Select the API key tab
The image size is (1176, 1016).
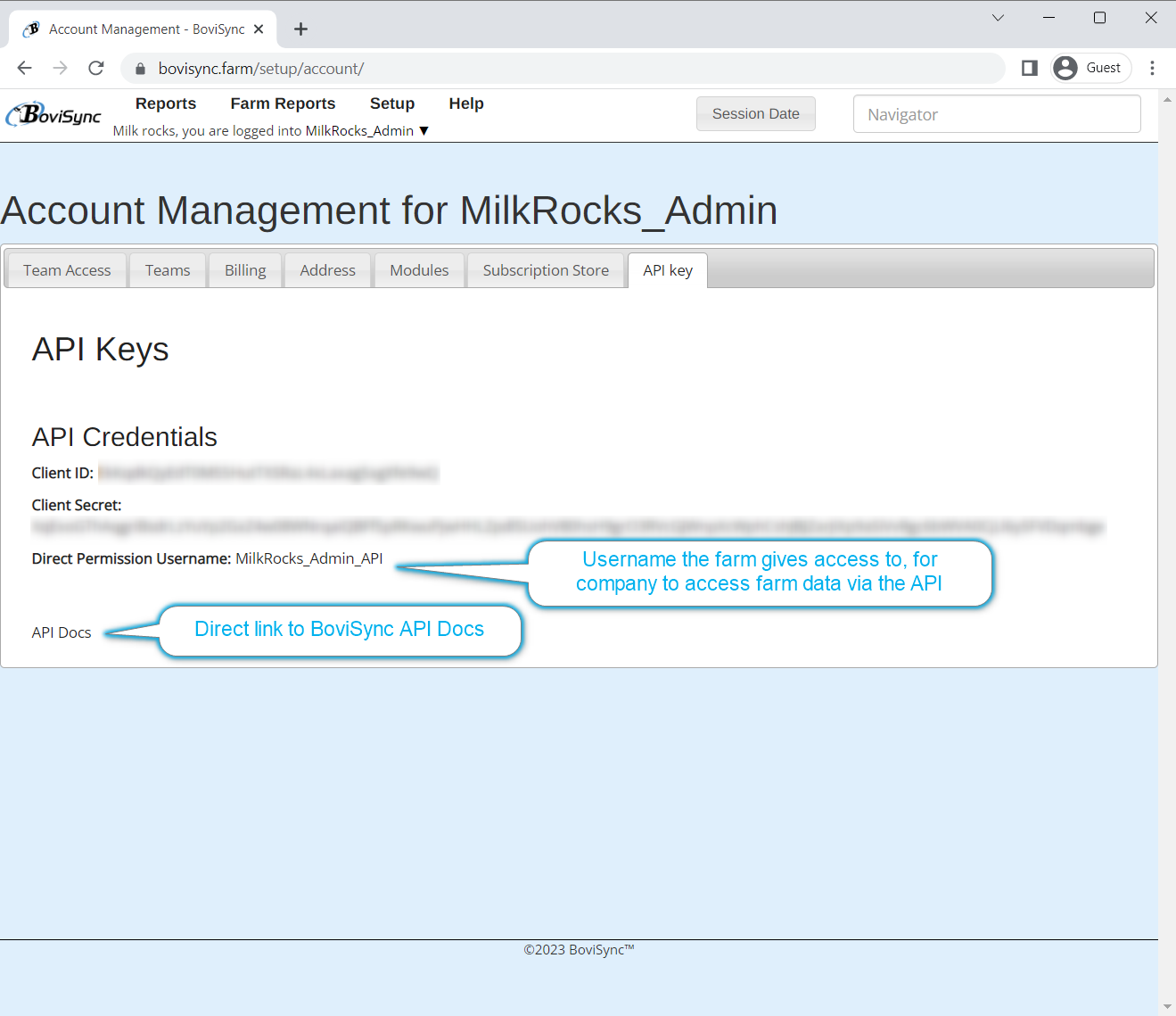[x=668, y=270]
